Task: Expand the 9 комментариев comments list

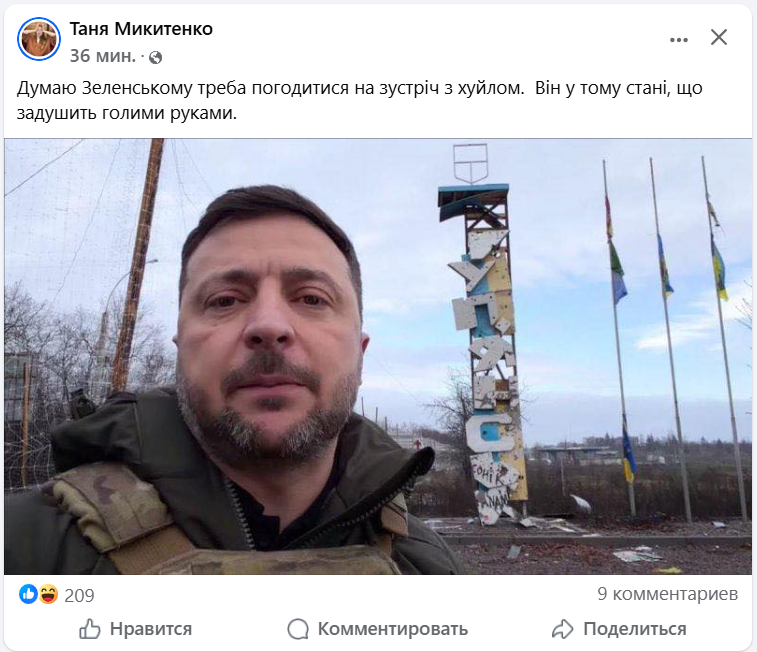Action: pyautogui.click(x=667, y=594)
